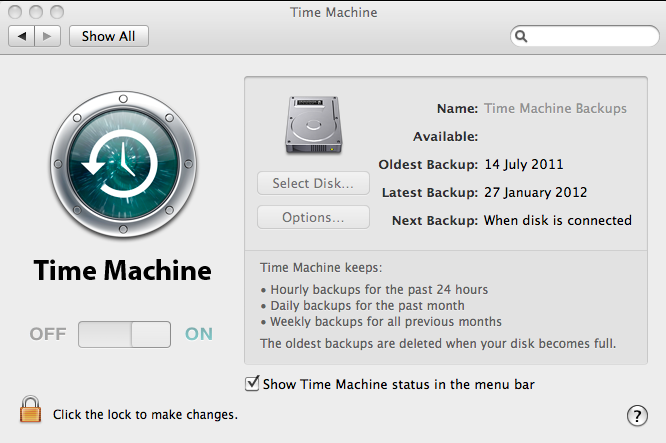Click the ON label beside the switch
The width and height of the screenshot is (666, 443).
(x=199, y=334)
